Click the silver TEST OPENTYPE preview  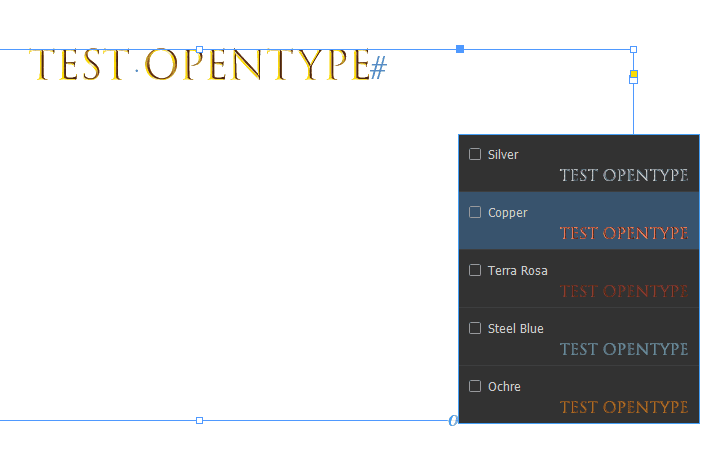tap(624, 175)
